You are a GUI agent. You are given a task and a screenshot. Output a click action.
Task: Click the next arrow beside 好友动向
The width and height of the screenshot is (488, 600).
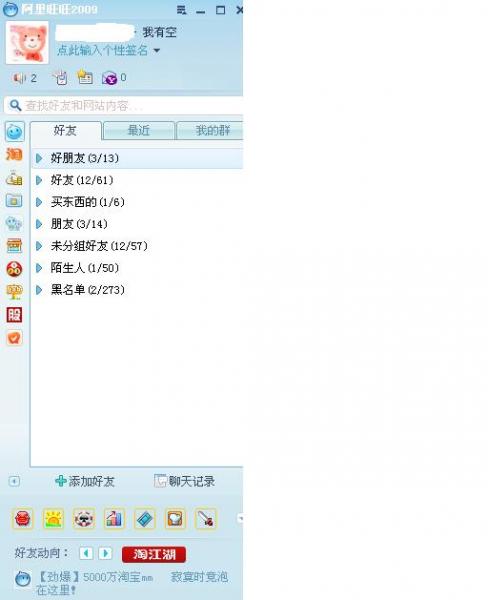[105, 553]
